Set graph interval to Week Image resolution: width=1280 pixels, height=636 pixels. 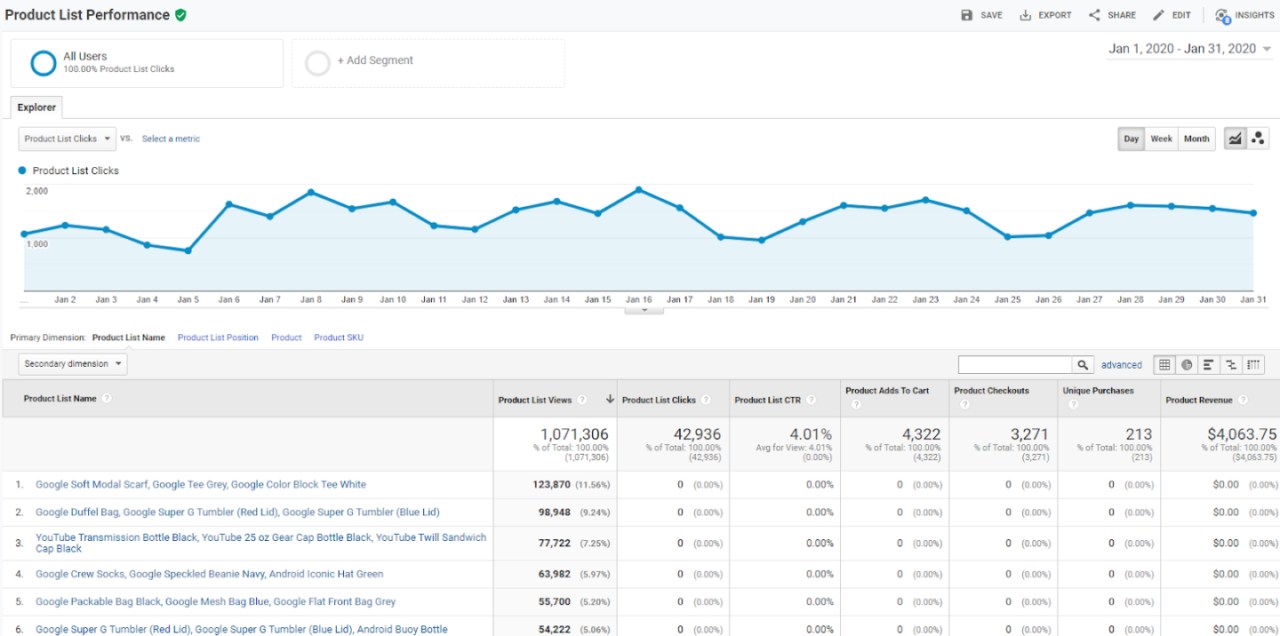click(1161, 139)
